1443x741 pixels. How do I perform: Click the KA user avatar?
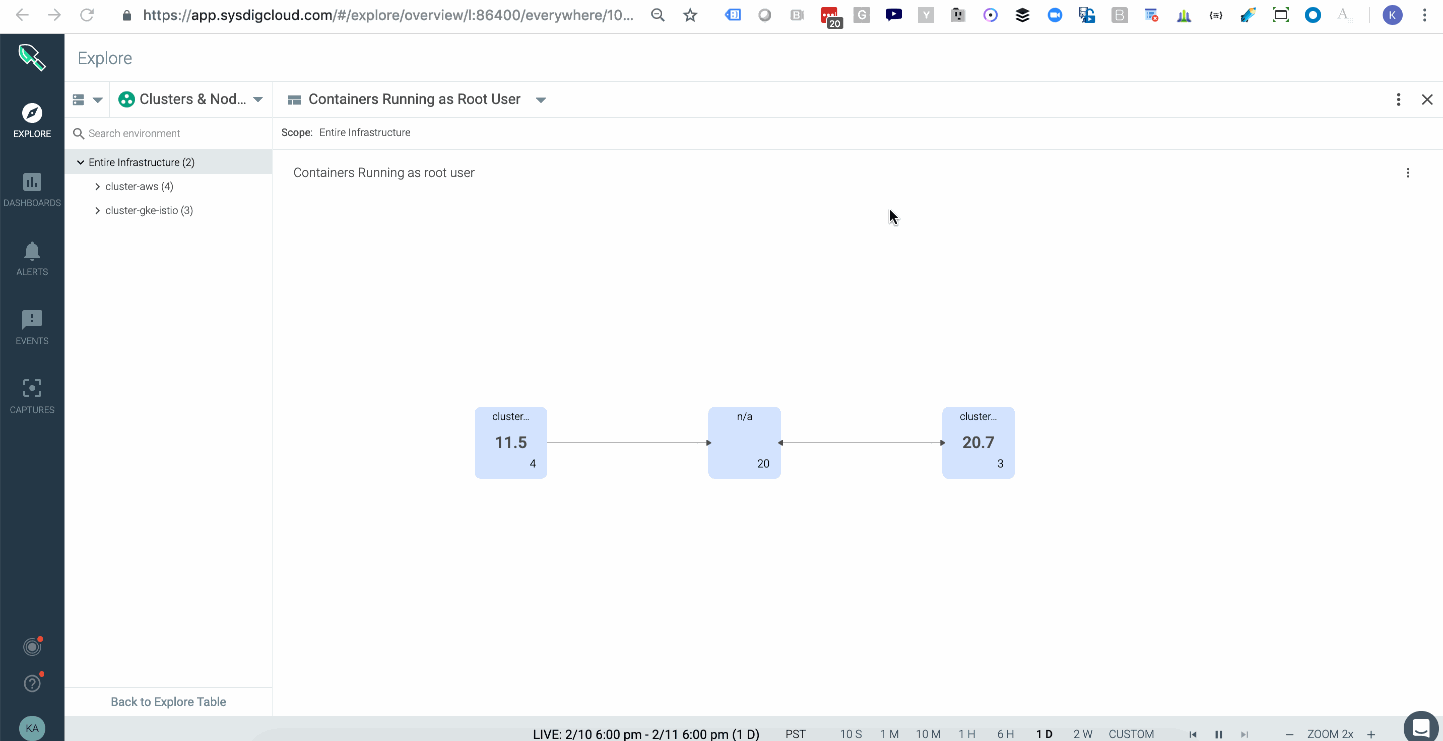(x=32, y=728)
